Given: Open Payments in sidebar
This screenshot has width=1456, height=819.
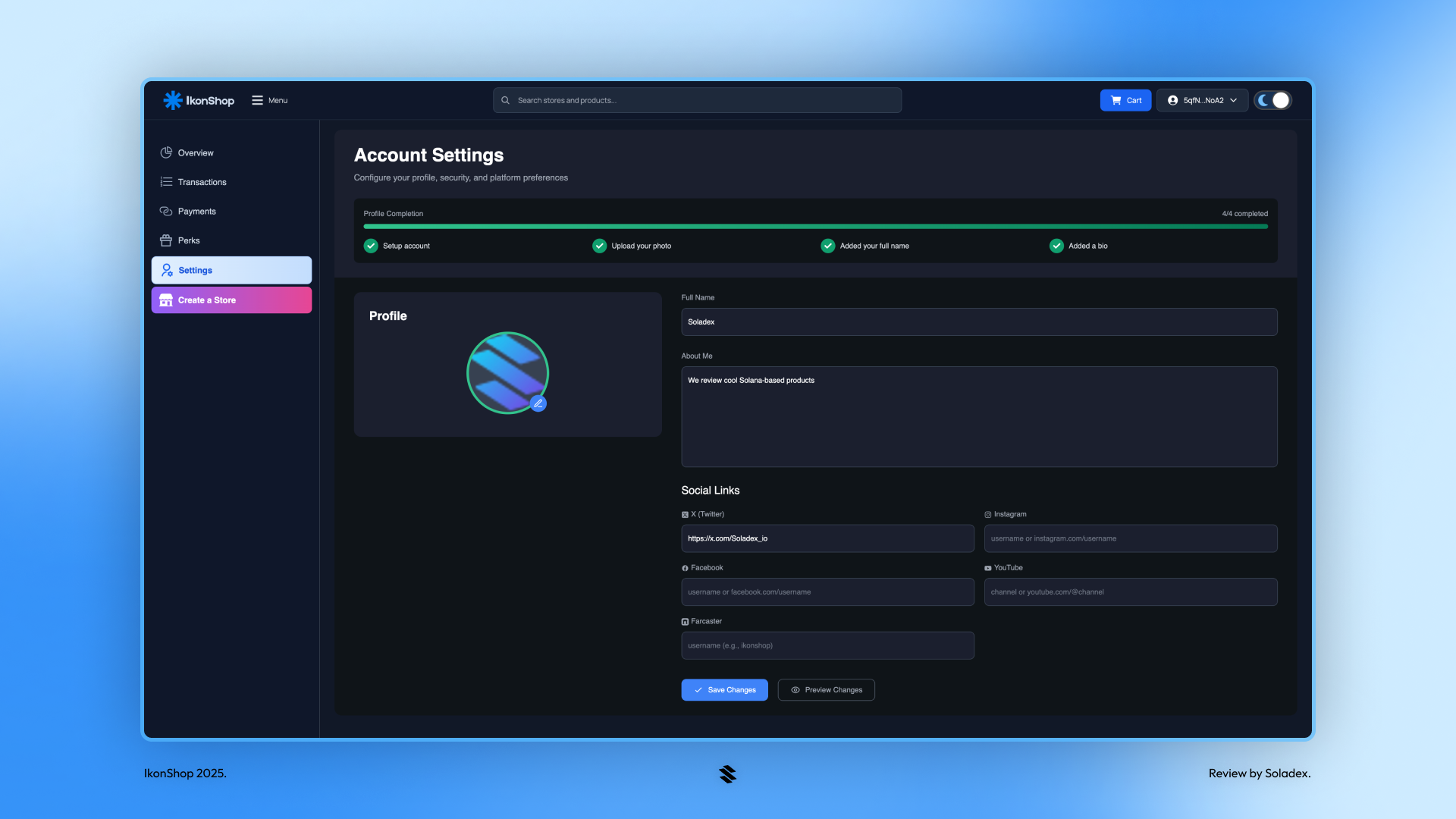Looking at the screenshot, I should pyautogui.click(x=231, y=211).
